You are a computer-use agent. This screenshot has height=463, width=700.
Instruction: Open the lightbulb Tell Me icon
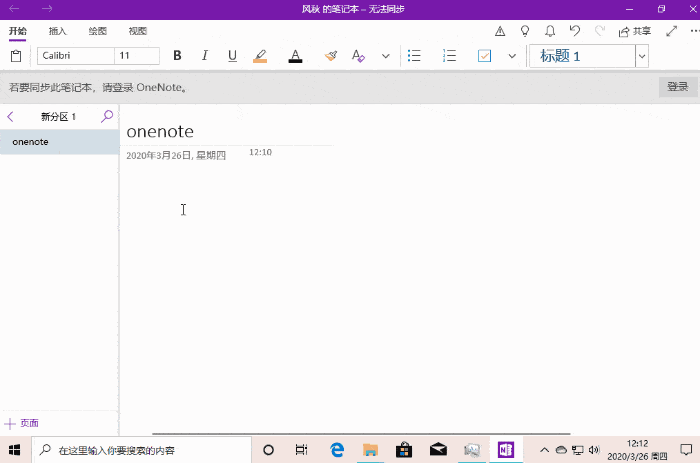click(525, 31)
